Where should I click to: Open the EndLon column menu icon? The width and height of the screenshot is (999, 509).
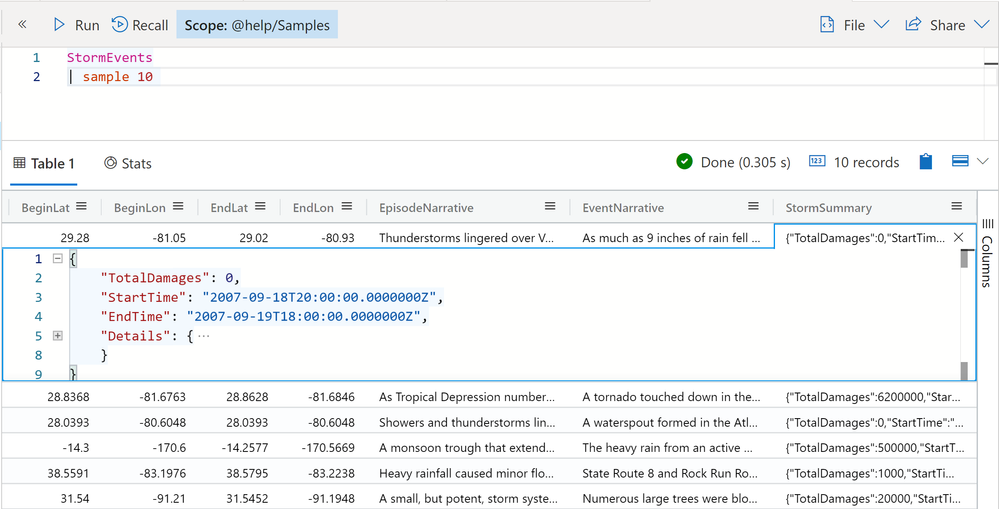pos(347,207)
